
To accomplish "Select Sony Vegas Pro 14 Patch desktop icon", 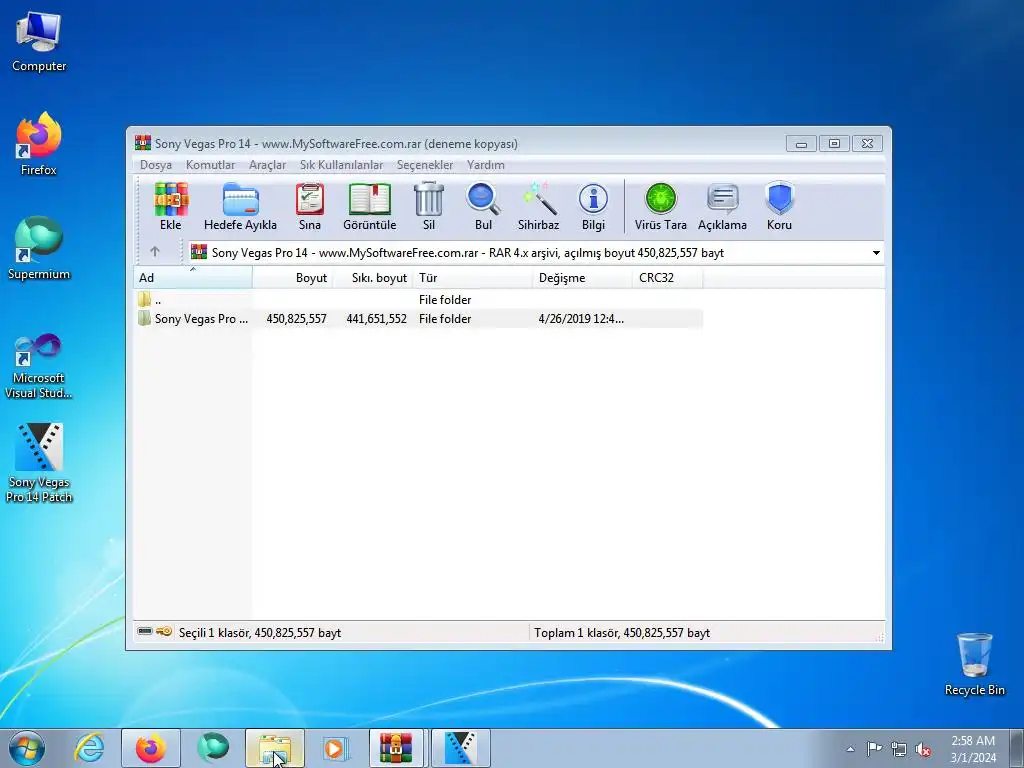I will (x=39, y=462).
